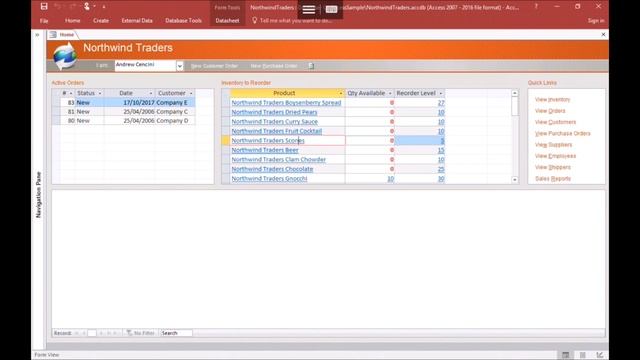Click the No Filter funnel indicator

(x=140, y=333)
